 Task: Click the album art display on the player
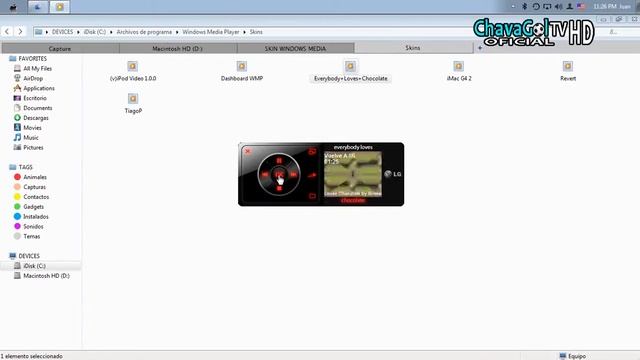pyautogui.click(x=353, y=174)
